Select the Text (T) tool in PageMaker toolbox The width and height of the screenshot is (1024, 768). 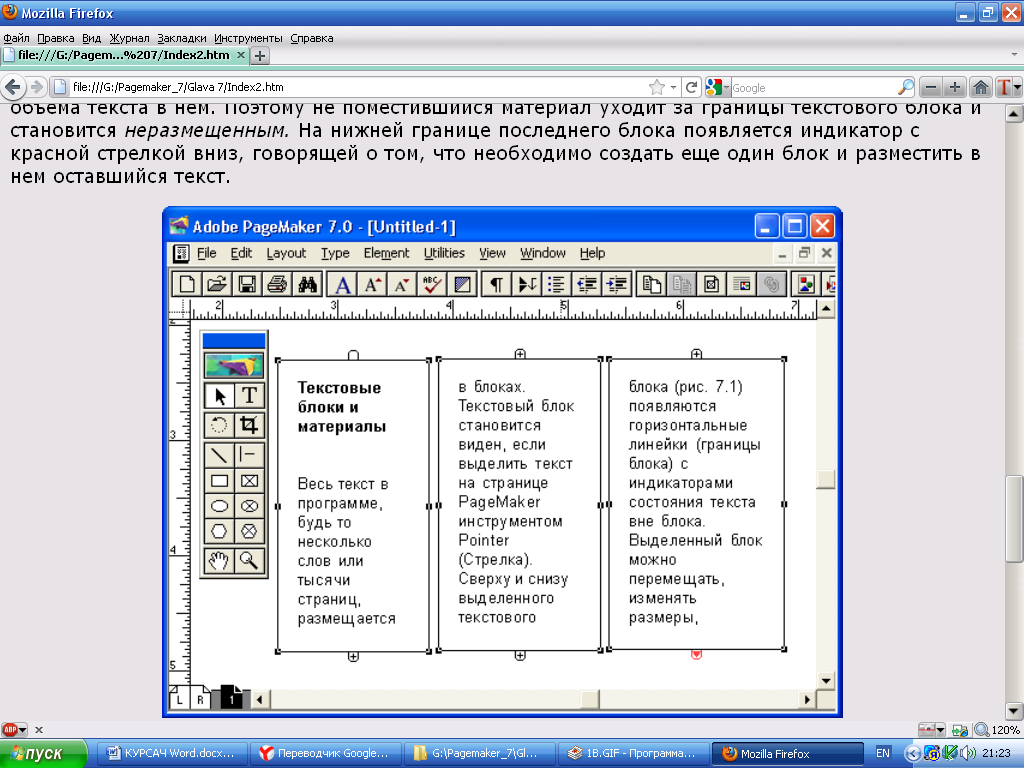(x=249, y=396)
